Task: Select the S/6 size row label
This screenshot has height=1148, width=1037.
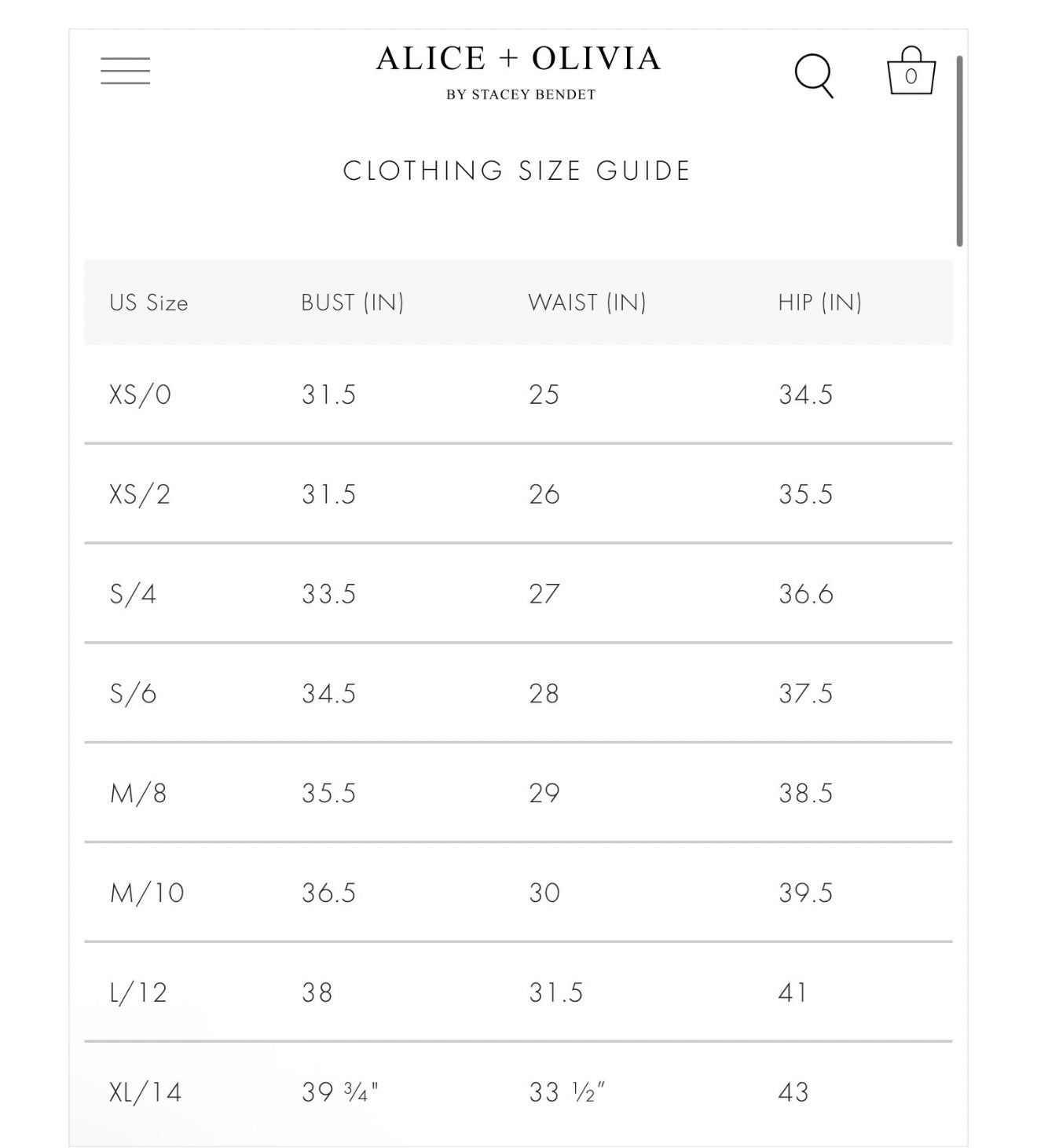Action: click(133, 694)
